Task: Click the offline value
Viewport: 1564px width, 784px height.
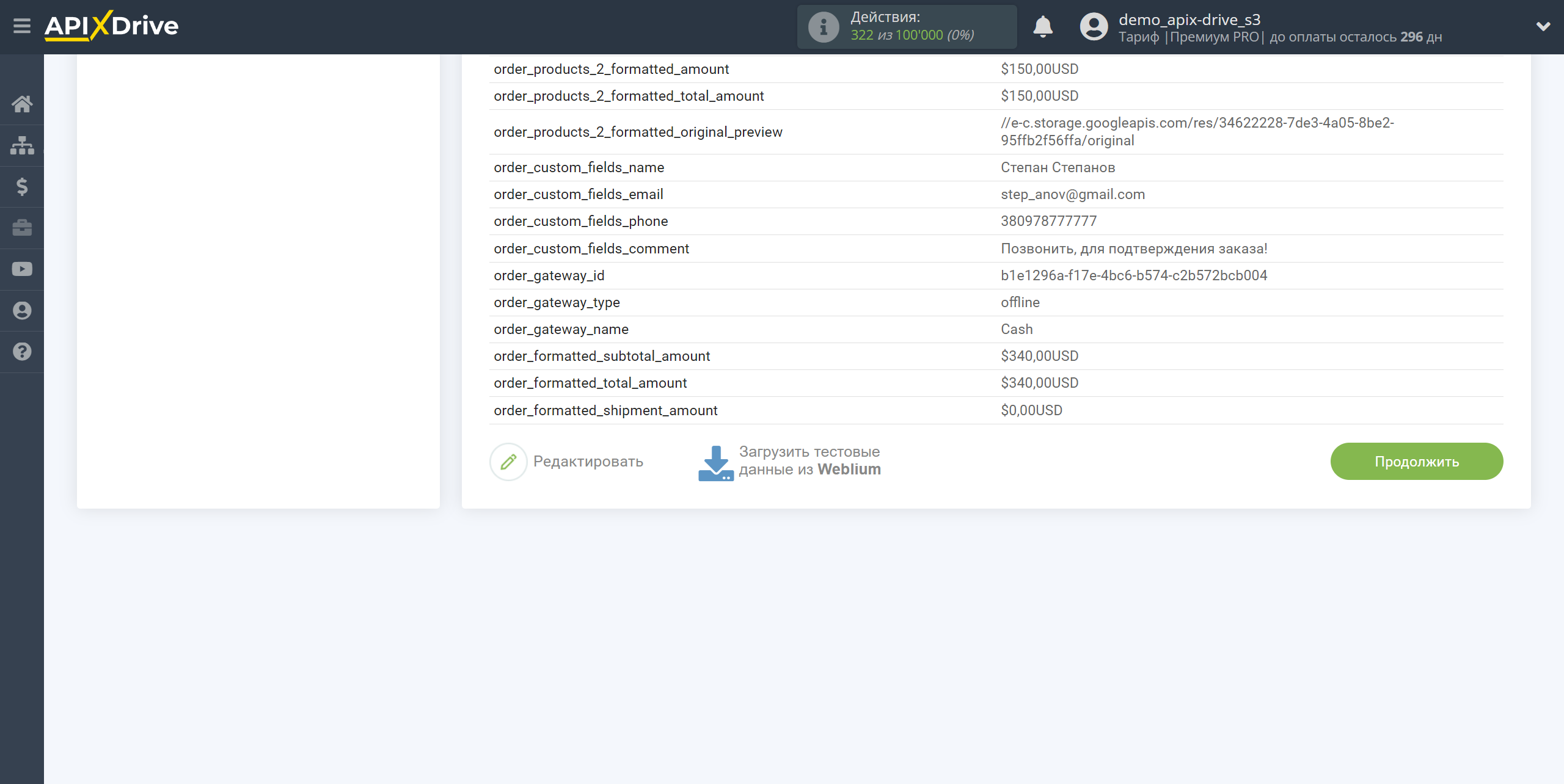Action: (1020, 302)
